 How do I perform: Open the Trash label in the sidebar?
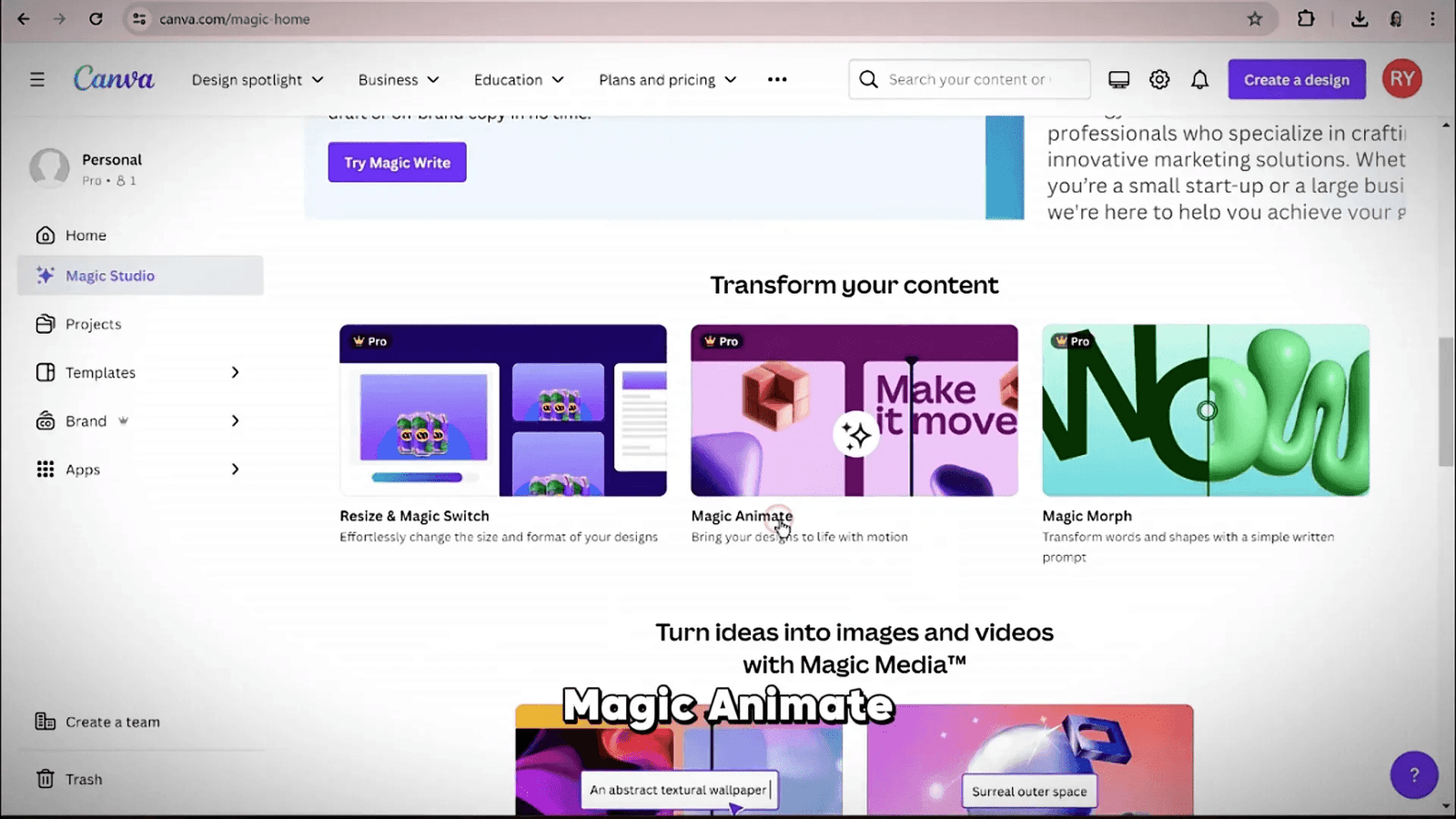pyautogui.click(x=84, y=779)
